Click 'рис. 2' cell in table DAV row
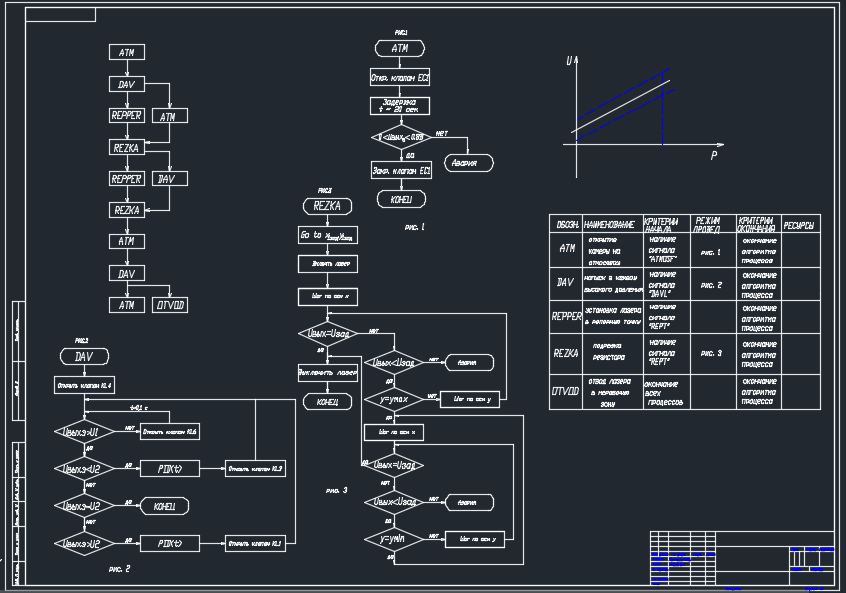Screen dimensions: 846x593 (713, 284)
